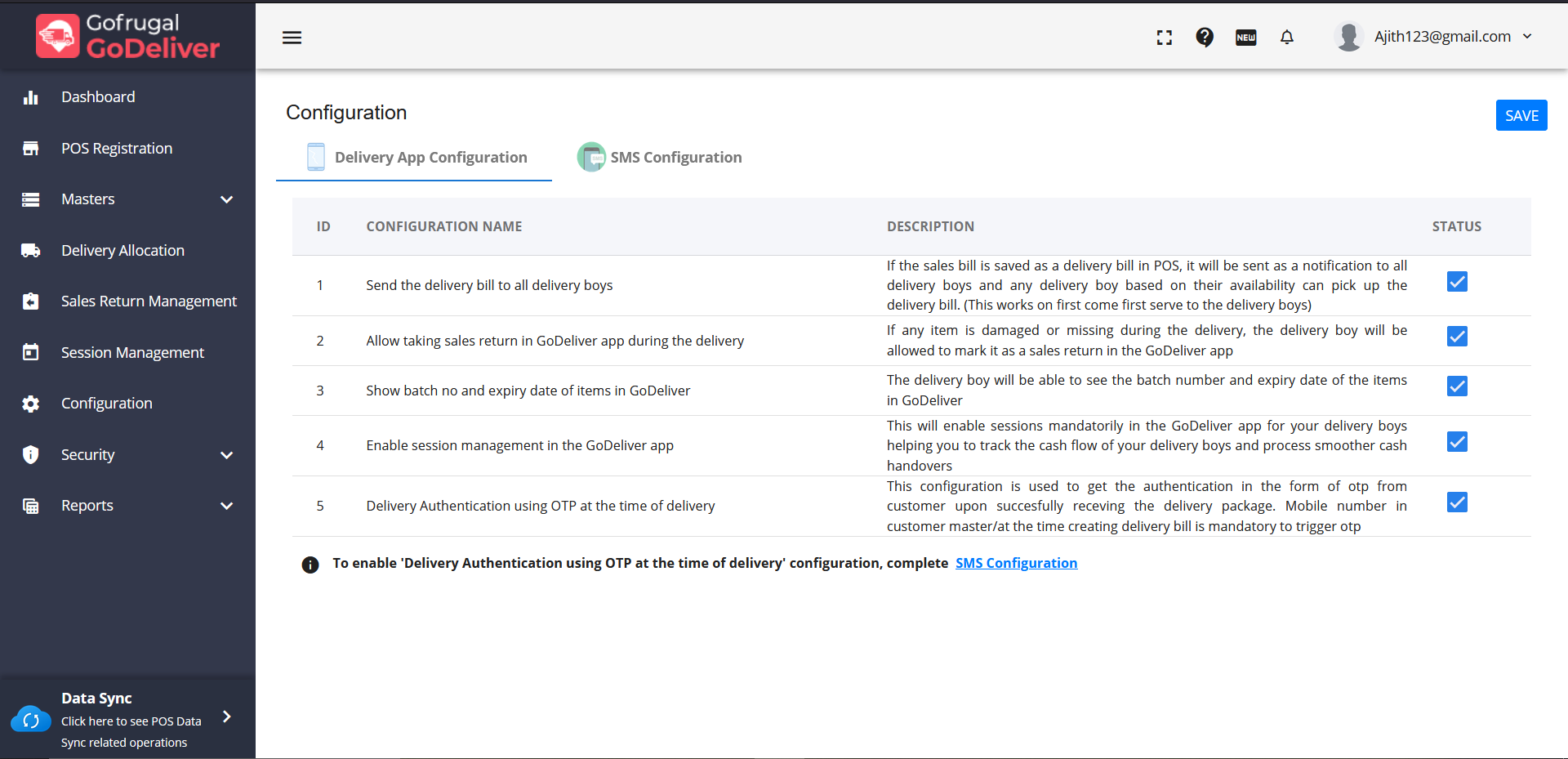Toggle sales return in GoDeliver checkbox
The image size is (1568, 759).
pyautogui.click(x=1457, y=337)
